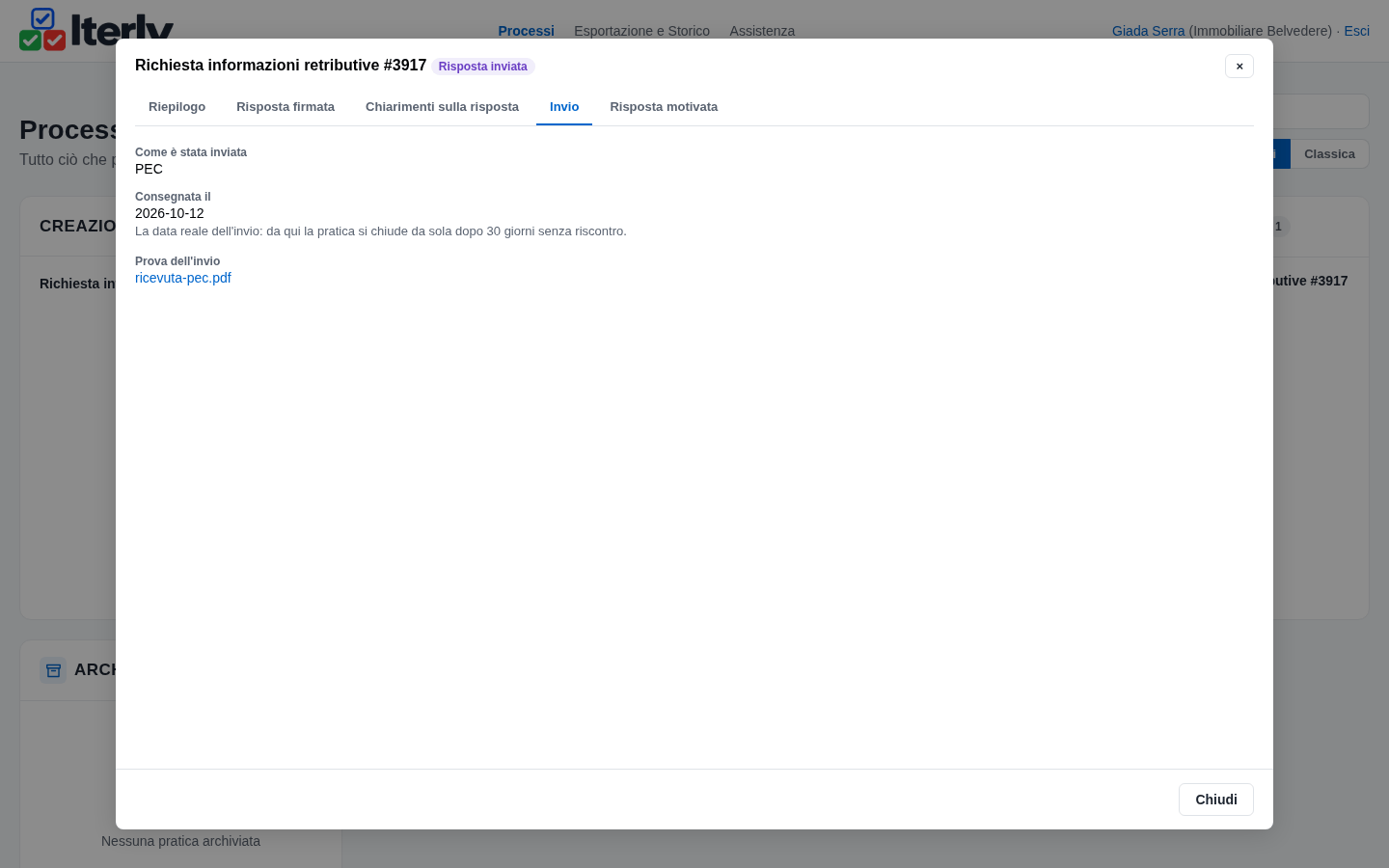This screenshot has width=1389, height=868.
Task: Switch to Classica view
Action: point(1329,154)
